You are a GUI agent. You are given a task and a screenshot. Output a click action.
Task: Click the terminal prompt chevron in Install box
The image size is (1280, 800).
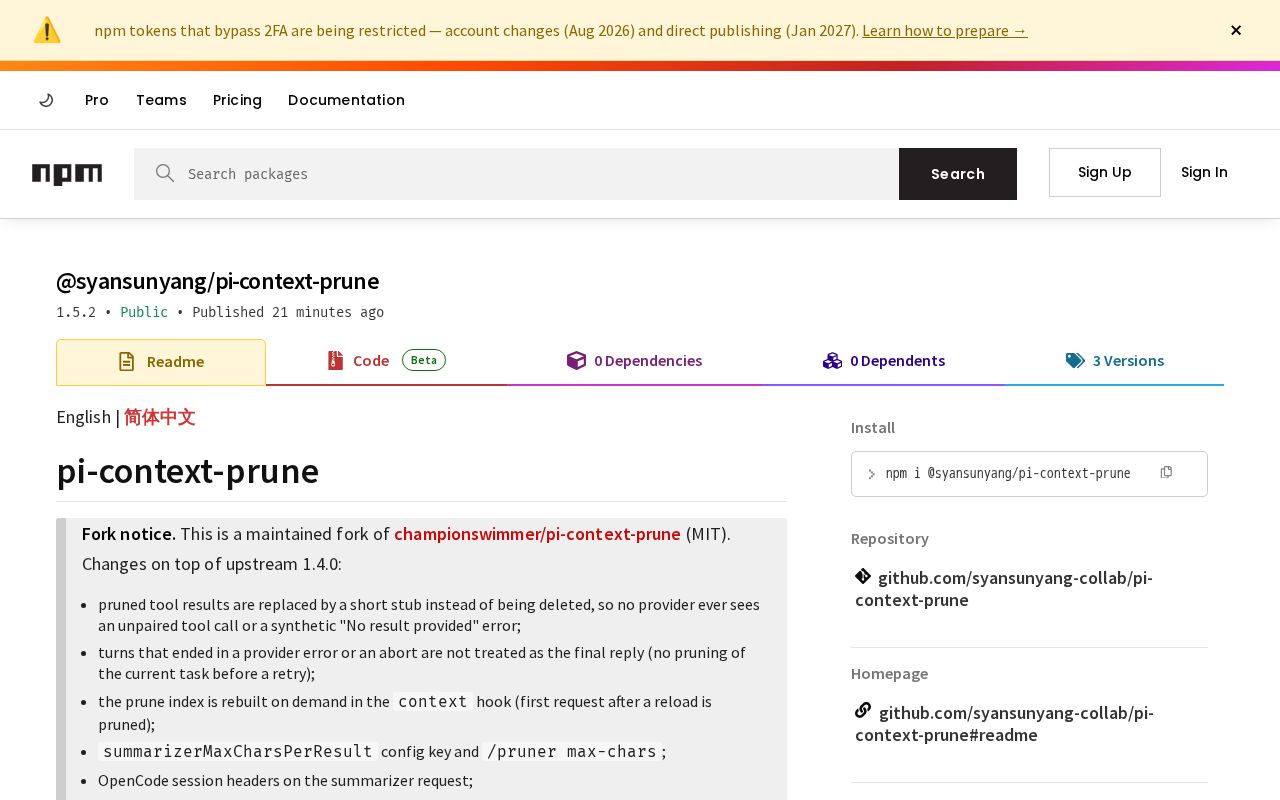click(872, 474)
